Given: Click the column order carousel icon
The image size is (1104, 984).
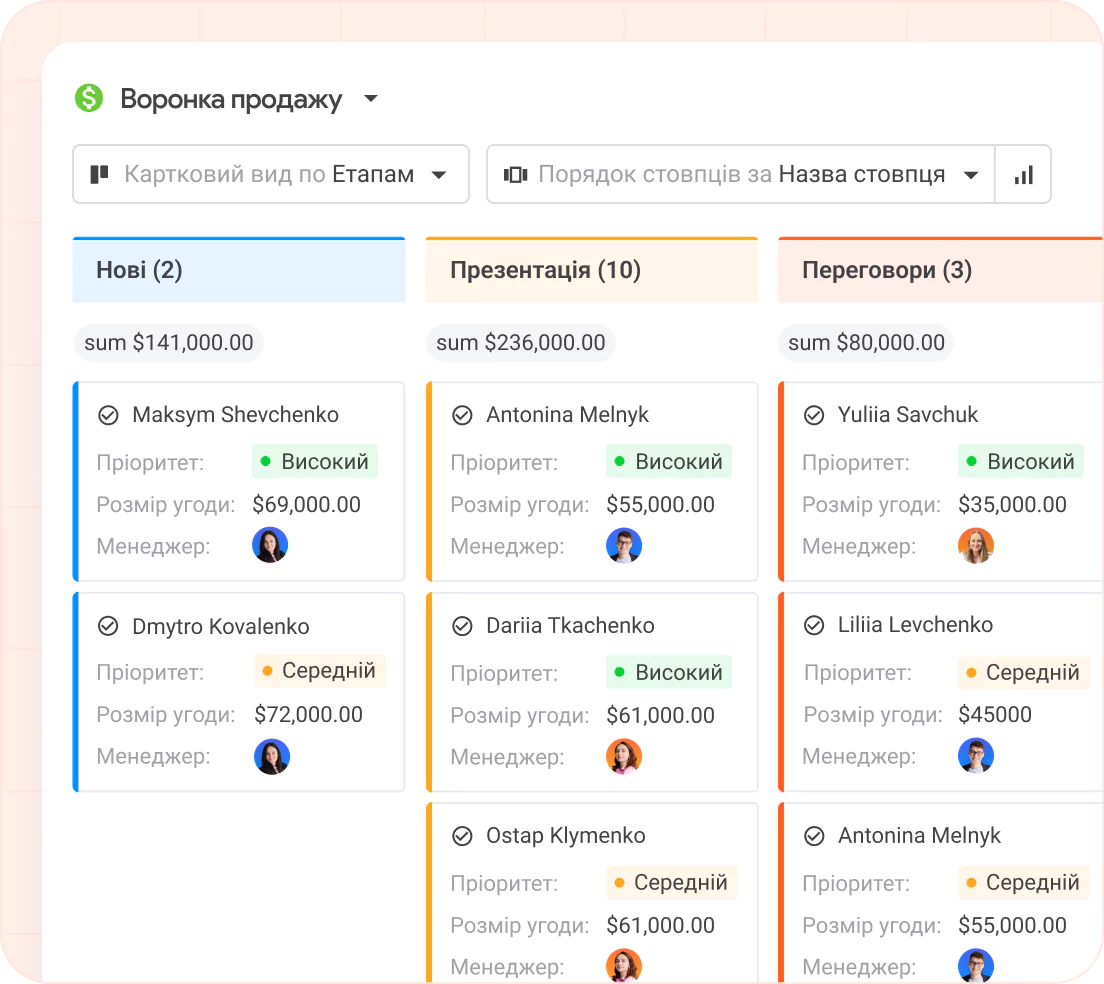Looking at the screenshot, I should (515, 175).
